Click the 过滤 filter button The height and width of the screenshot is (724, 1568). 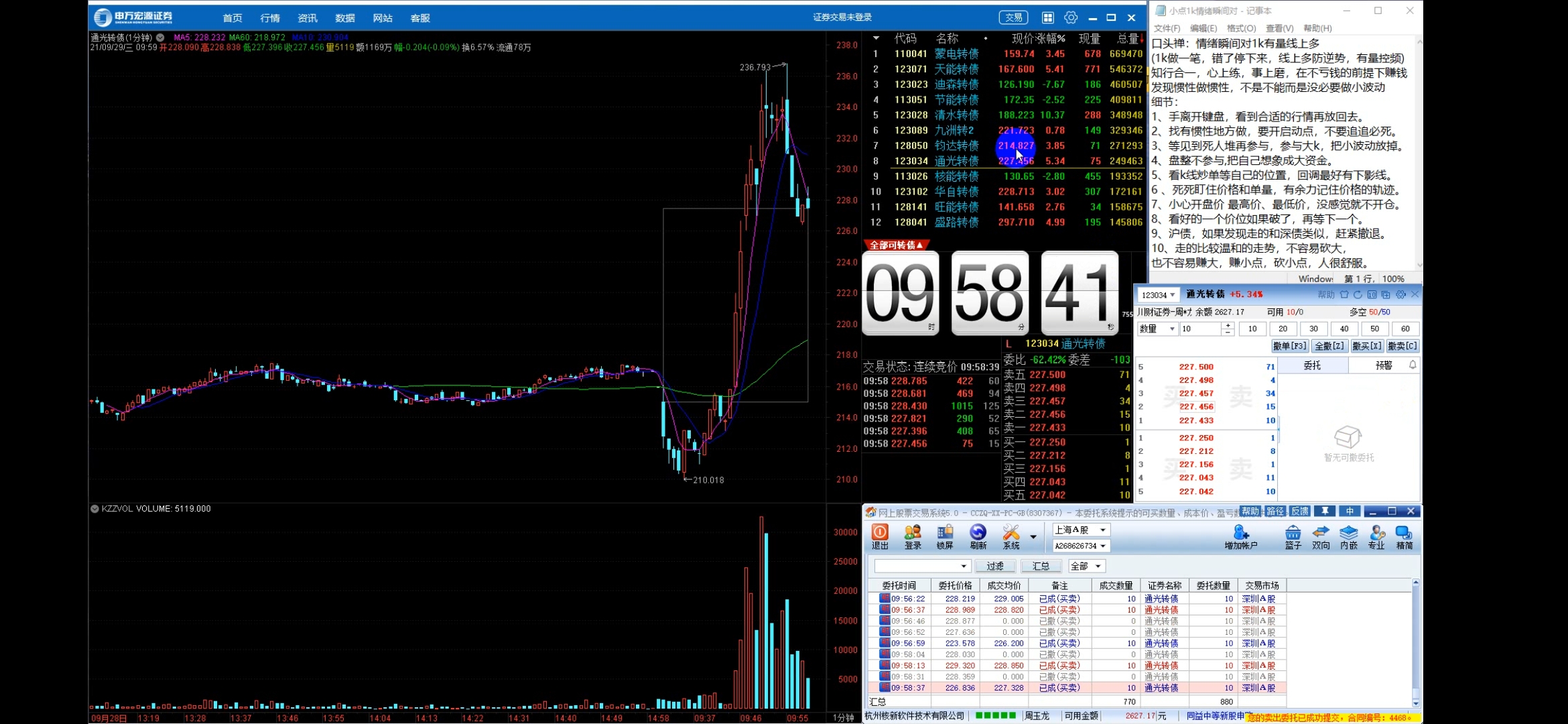(995, 566)
